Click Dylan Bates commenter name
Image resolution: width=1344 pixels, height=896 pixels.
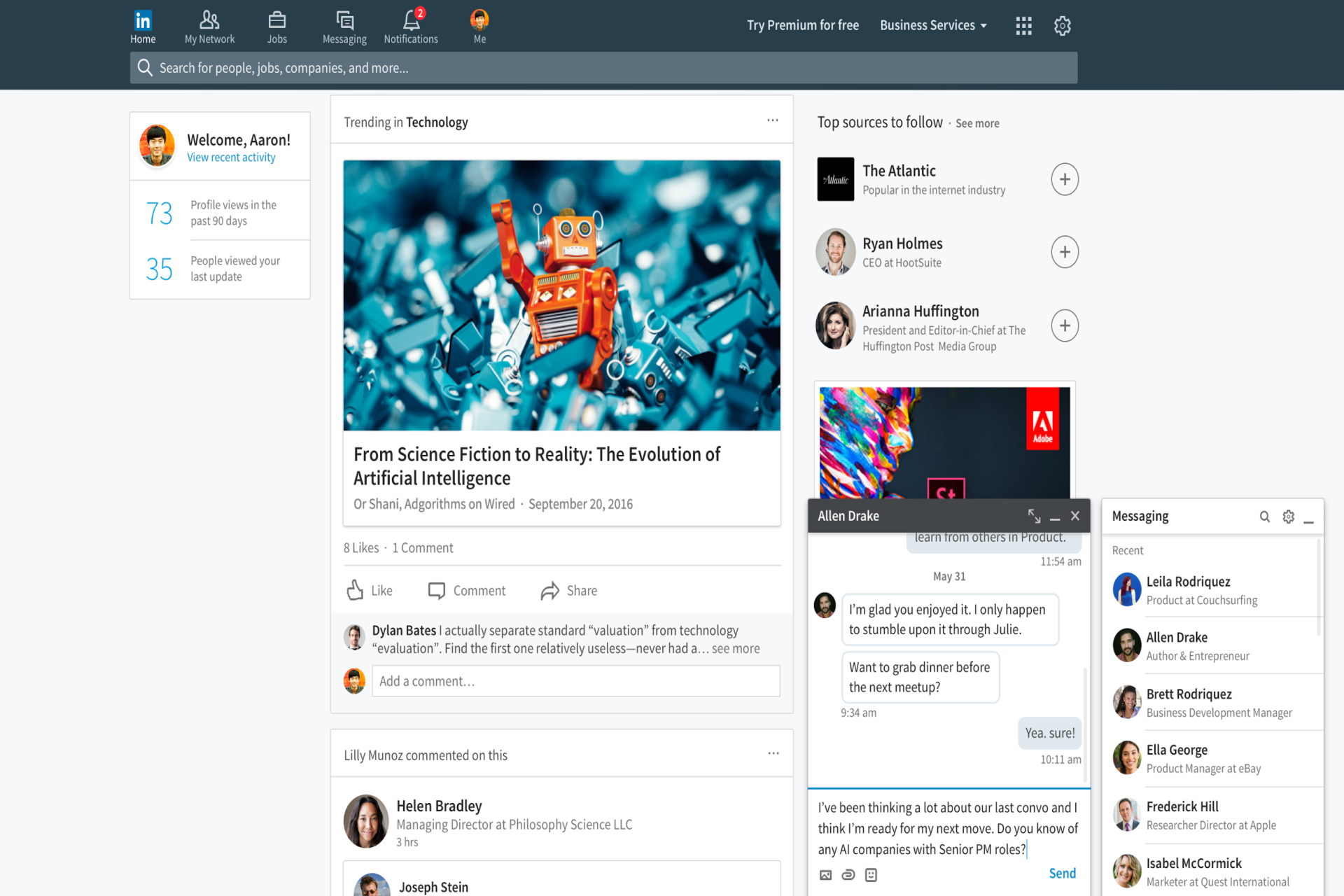pyautogui.click(x=404, y=631)
